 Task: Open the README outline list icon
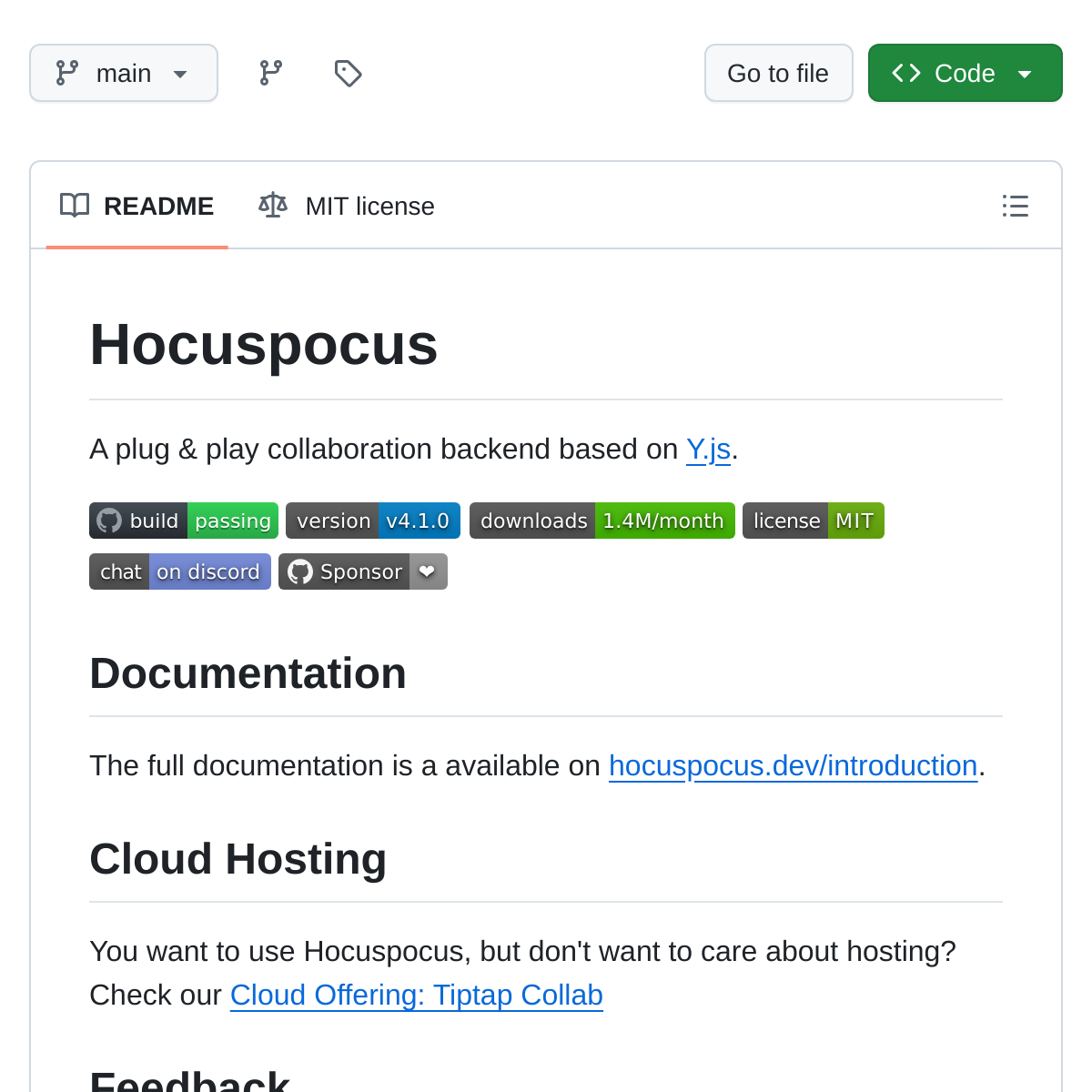(1016, 206)
